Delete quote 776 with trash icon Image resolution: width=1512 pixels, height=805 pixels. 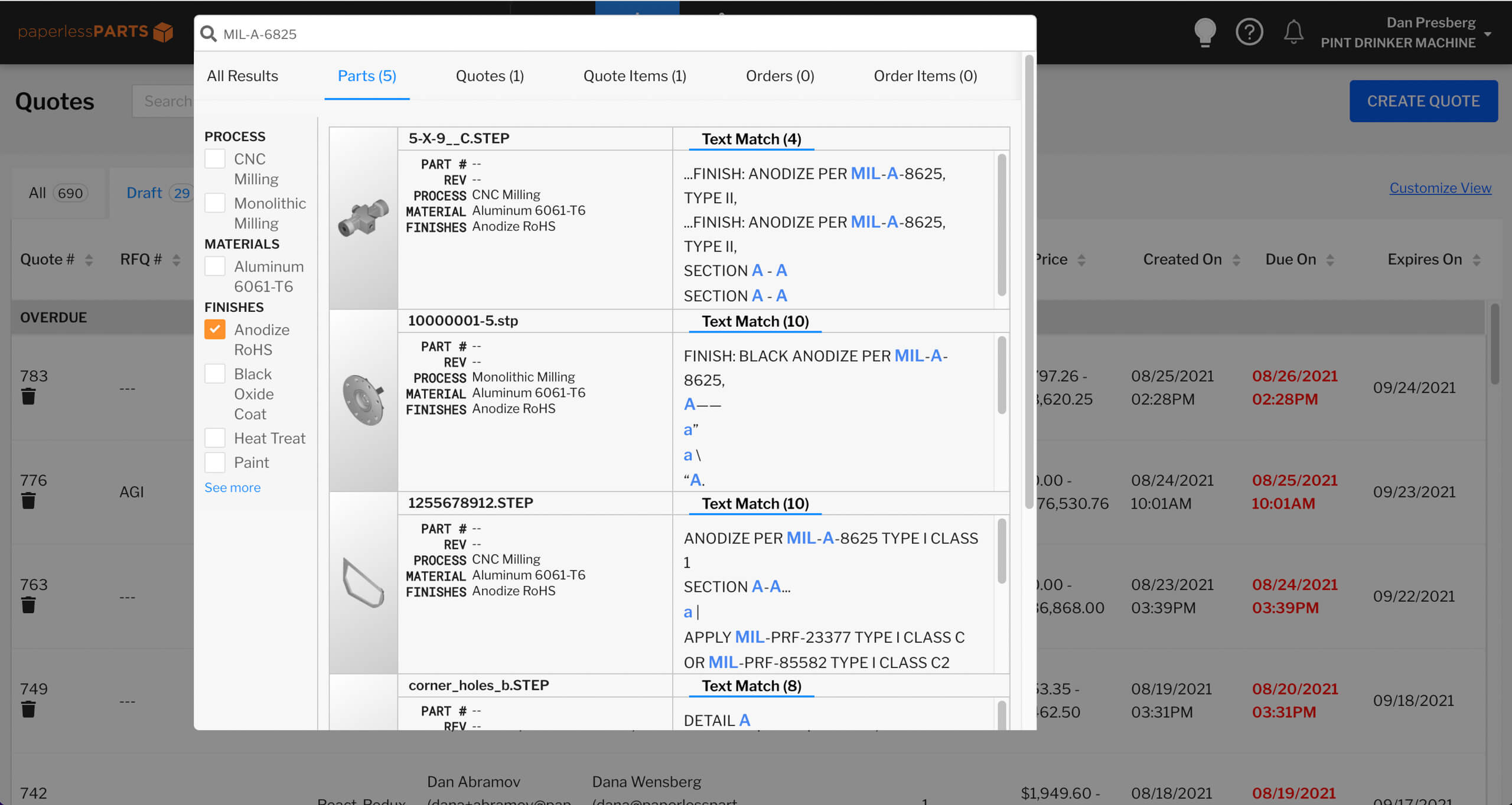click(28, 501)
